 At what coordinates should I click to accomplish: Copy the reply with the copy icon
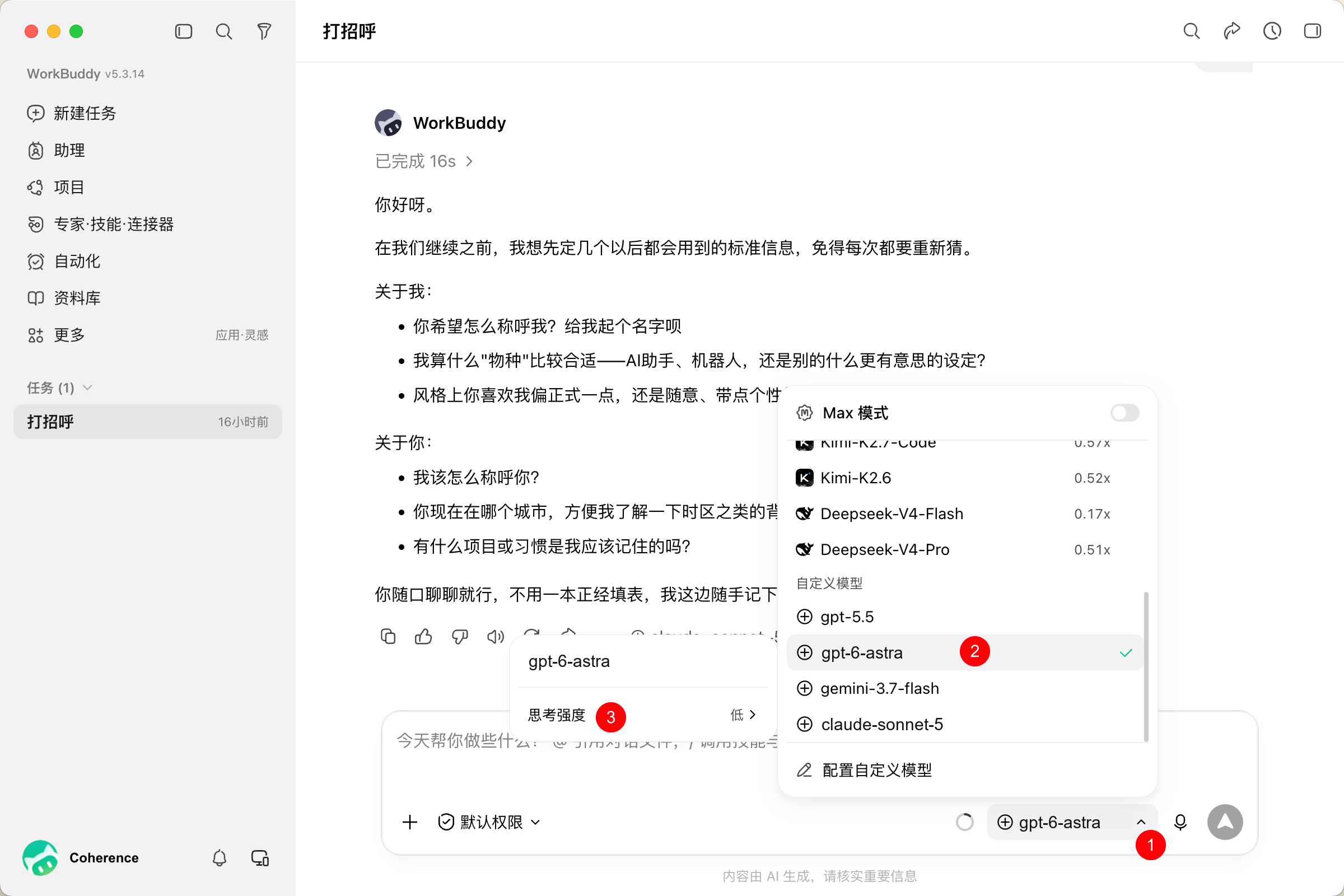388,636
